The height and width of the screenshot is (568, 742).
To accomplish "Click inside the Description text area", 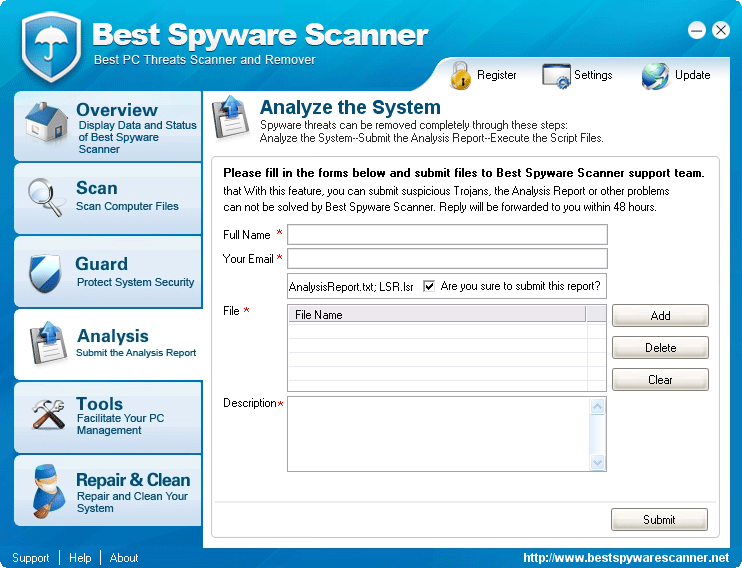I will 438,434.
